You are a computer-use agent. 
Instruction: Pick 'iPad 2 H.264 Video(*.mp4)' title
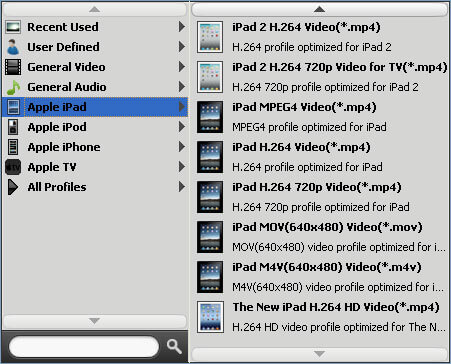[306, 27]
